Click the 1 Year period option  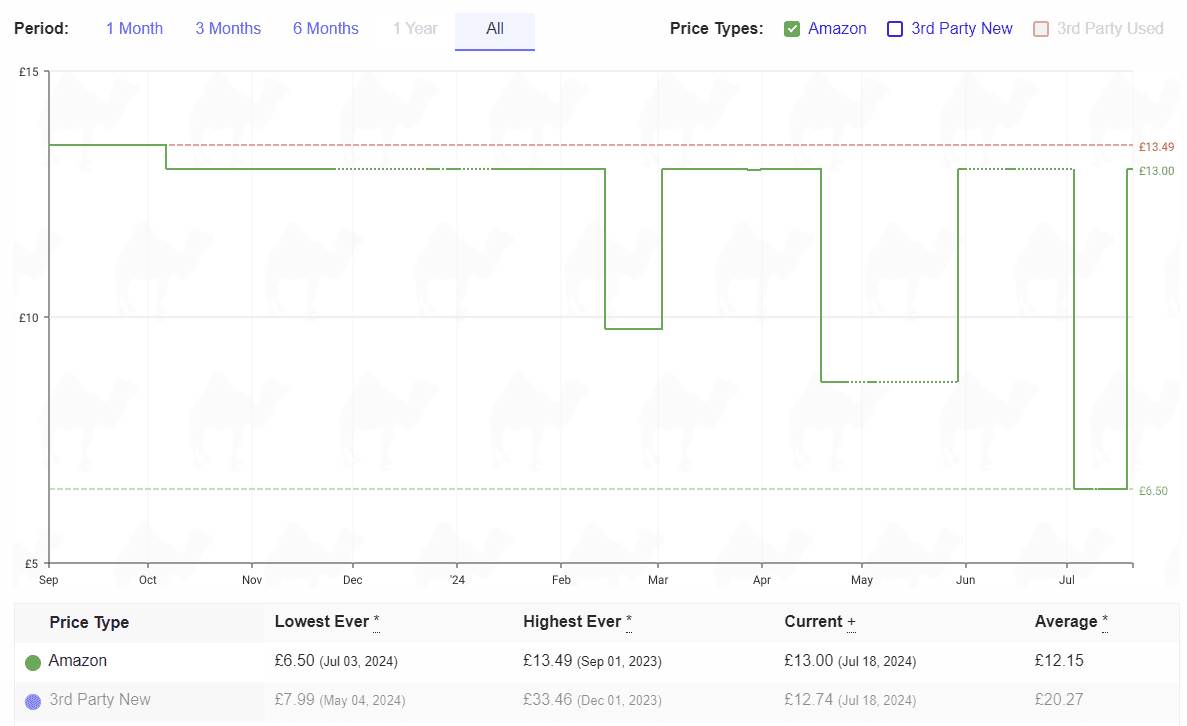click(415, 29)
